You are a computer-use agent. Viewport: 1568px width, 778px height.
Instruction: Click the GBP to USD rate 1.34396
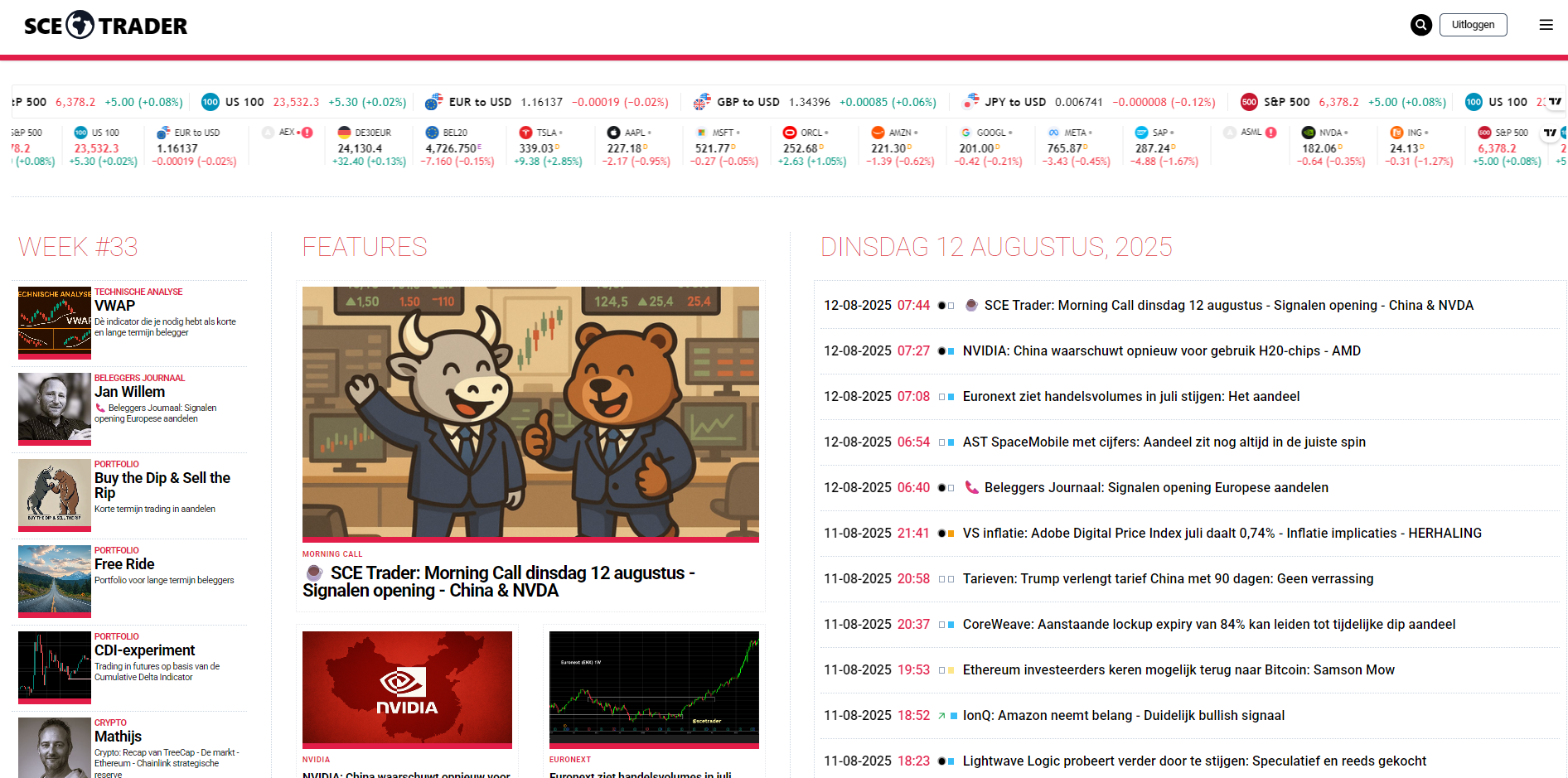click(x=810, y=102)
